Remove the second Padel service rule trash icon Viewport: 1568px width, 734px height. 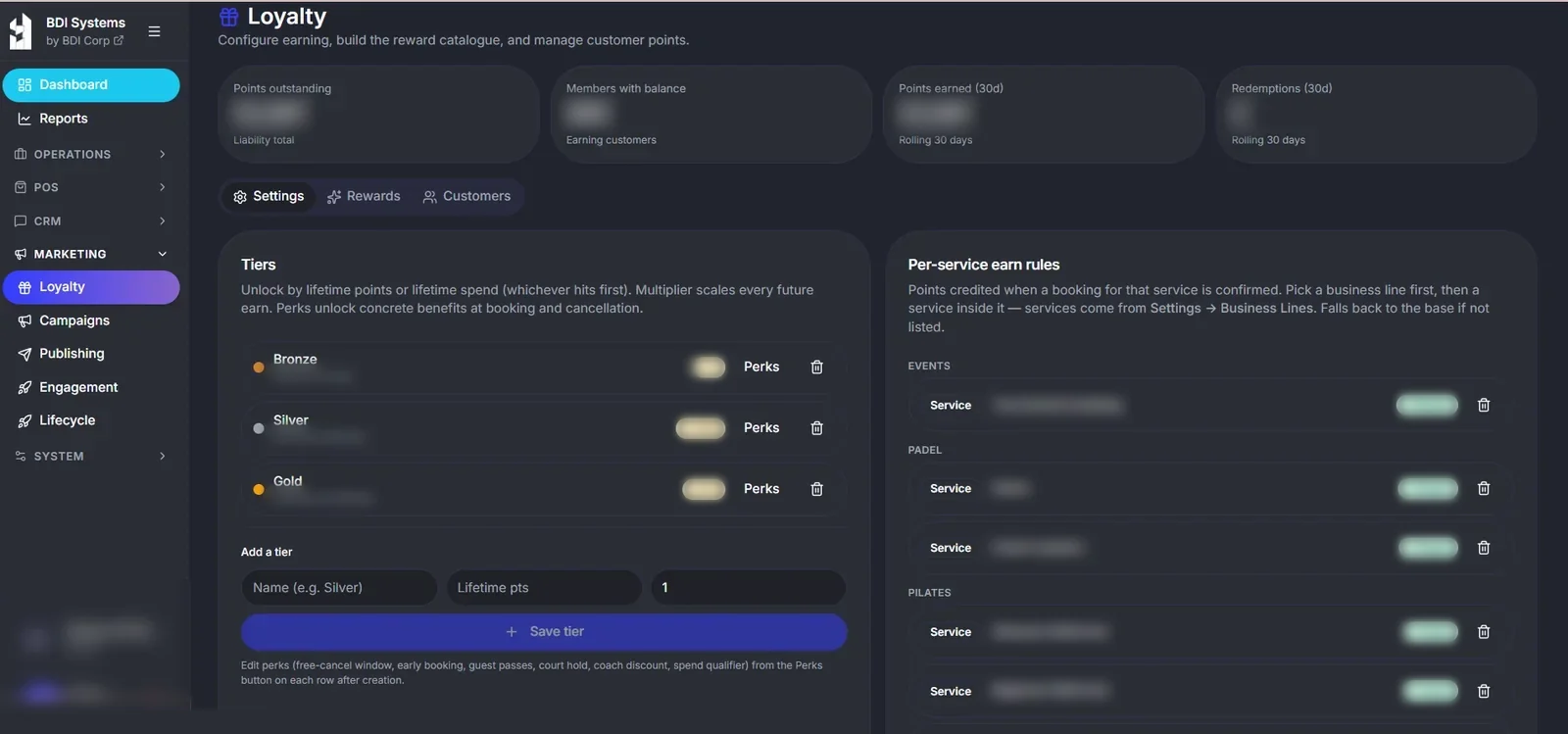1484,548
